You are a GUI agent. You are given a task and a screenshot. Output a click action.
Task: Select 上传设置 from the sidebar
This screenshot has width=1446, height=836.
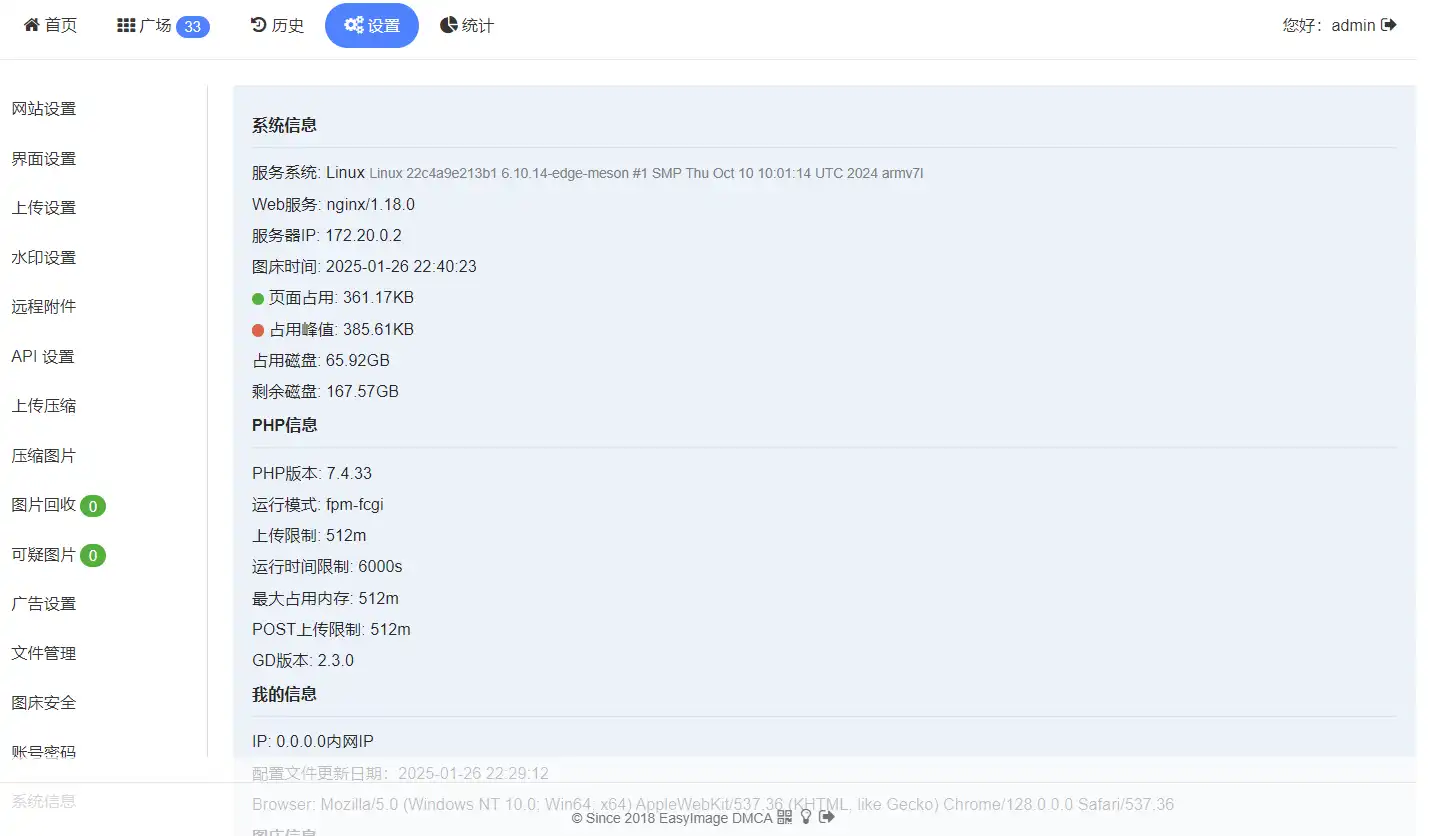click(x=44, y=208)
